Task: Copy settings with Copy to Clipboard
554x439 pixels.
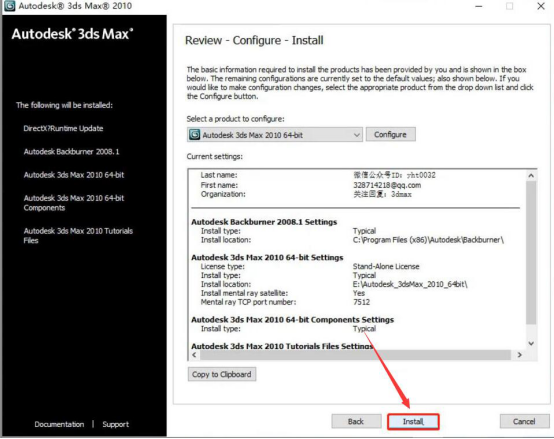Action: point(222,374)
